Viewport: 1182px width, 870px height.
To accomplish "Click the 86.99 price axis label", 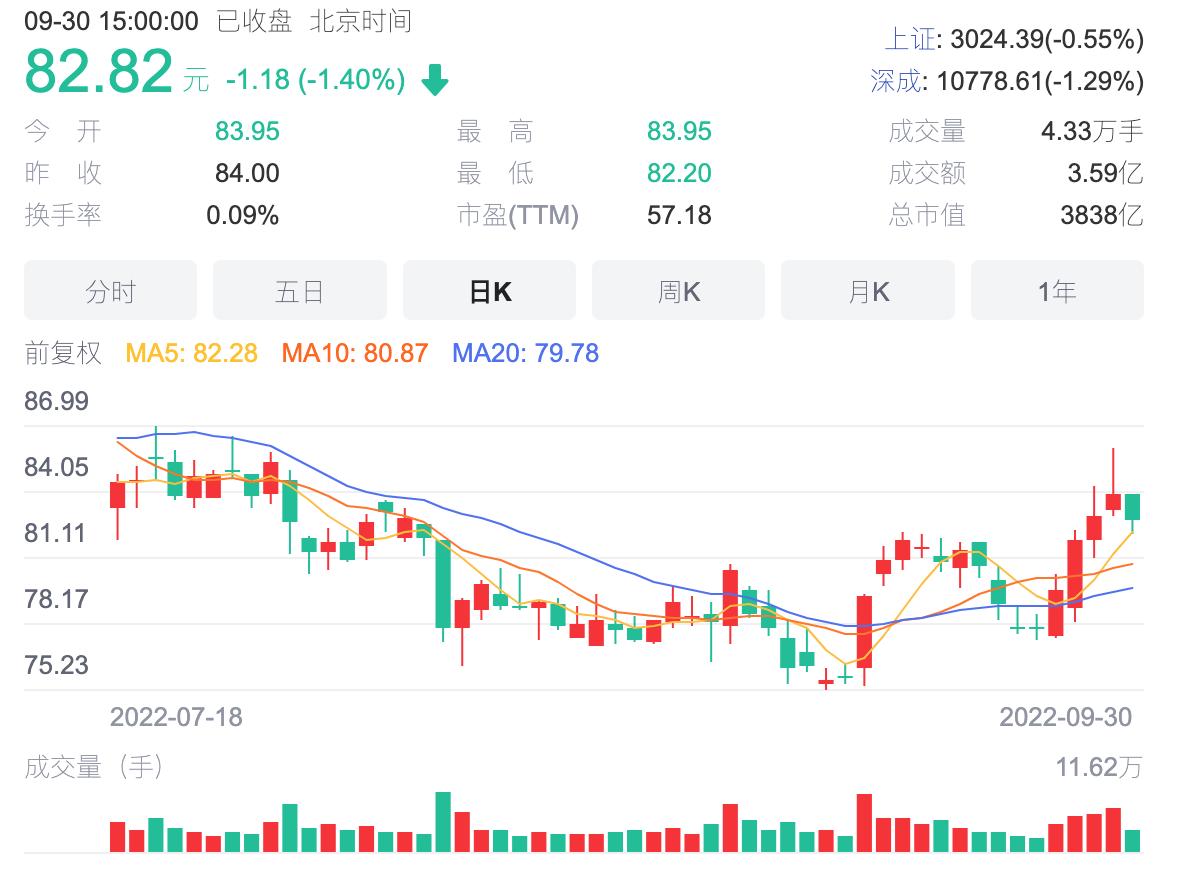I will coord(57,400).
